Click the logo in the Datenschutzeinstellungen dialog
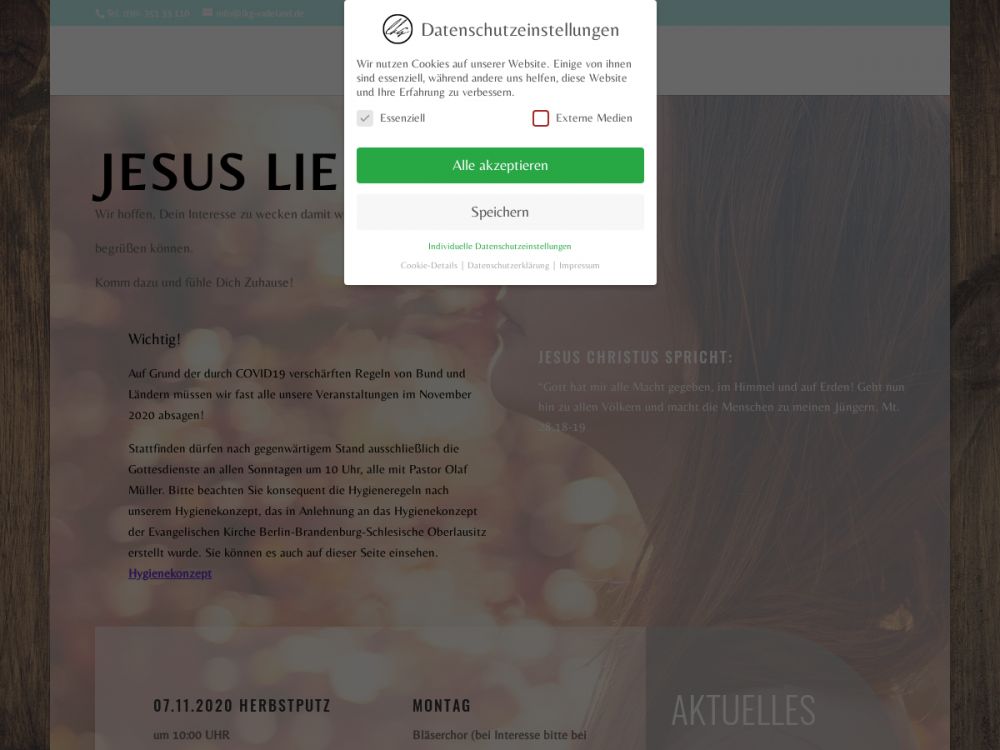This screenshot has width=1000, height=750. point(397,29)
